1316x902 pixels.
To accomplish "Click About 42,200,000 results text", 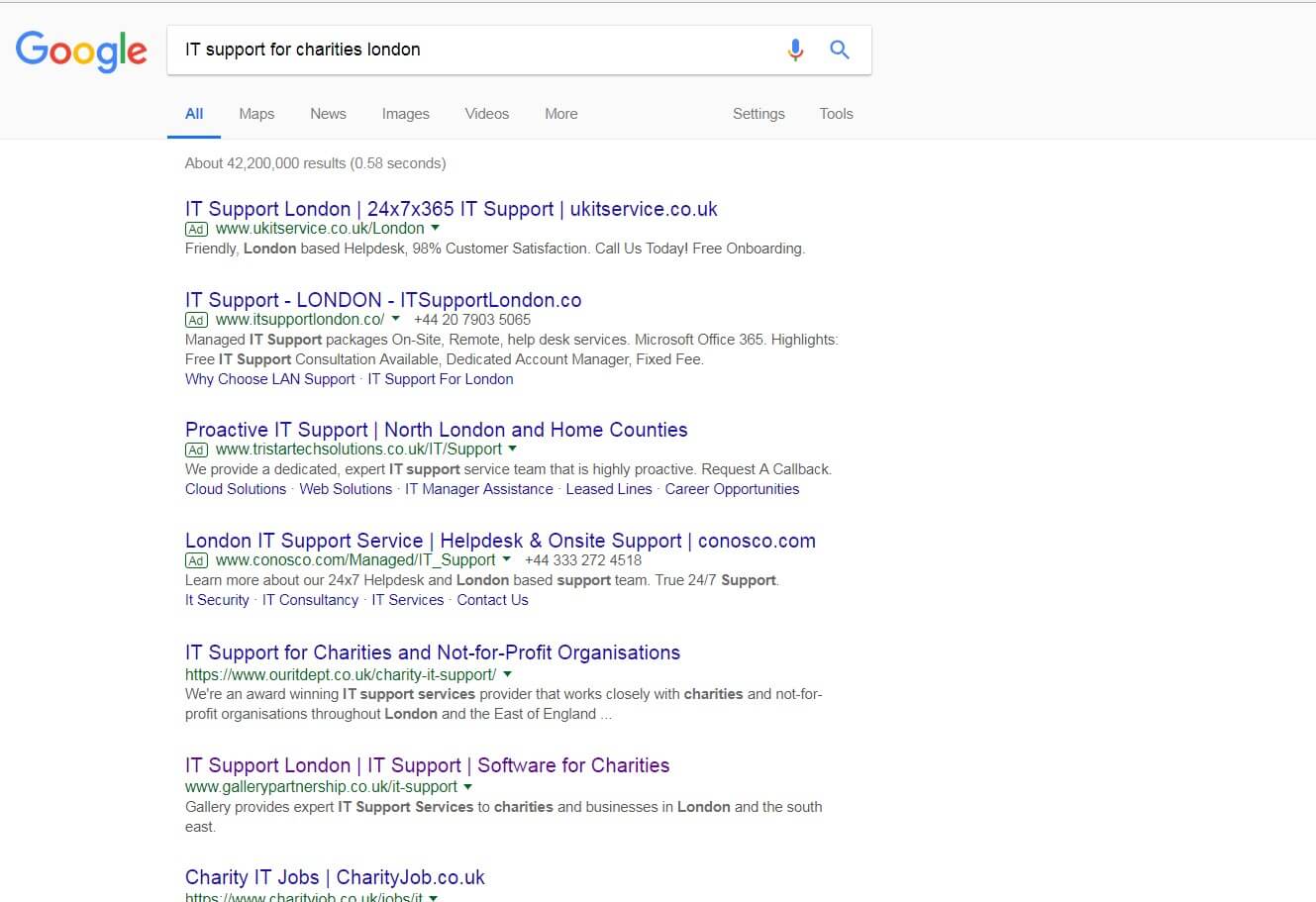I will (x=315, y=163).
